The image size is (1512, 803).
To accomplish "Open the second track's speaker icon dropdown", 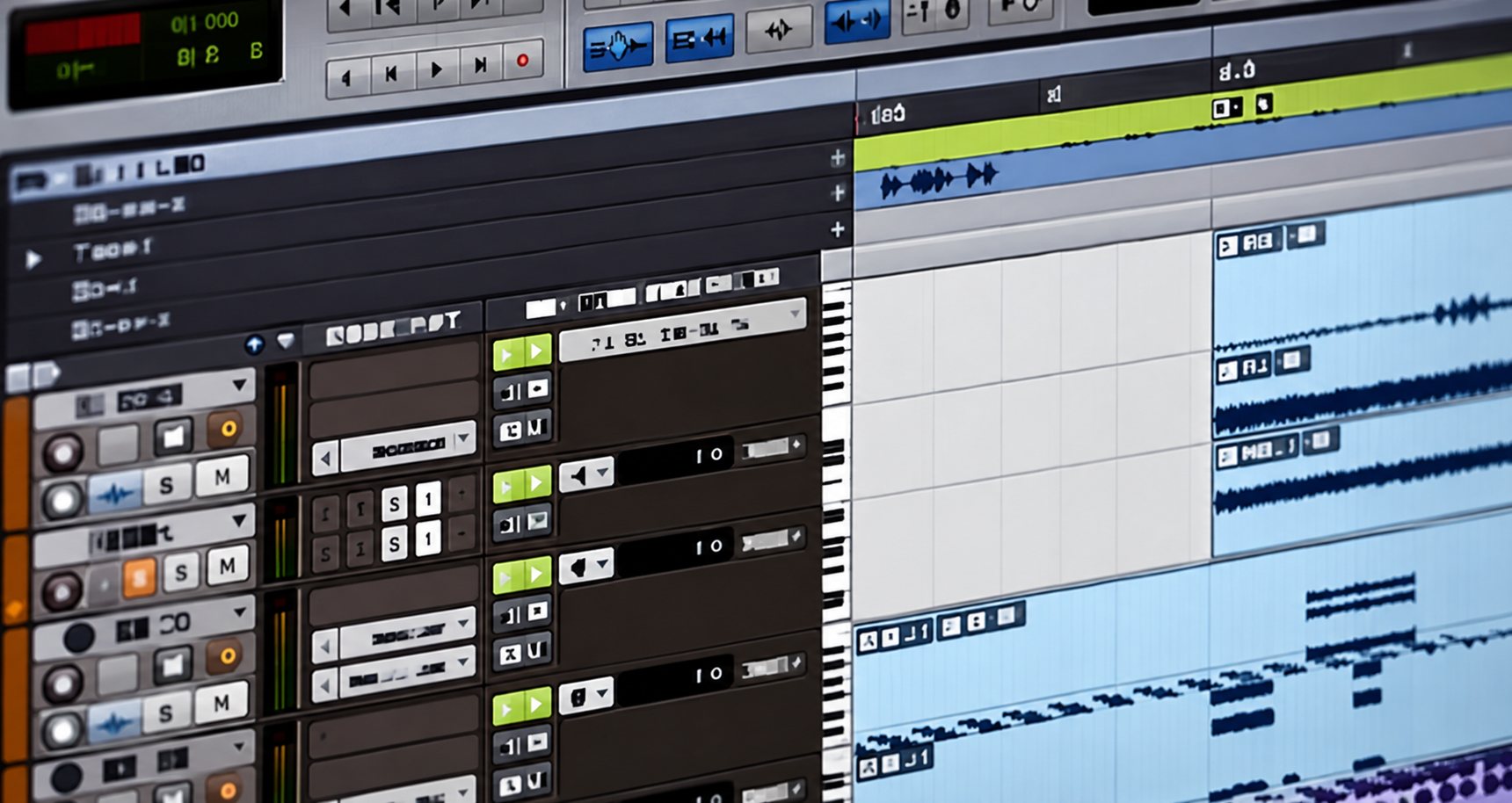I will [x=587, y=475].
